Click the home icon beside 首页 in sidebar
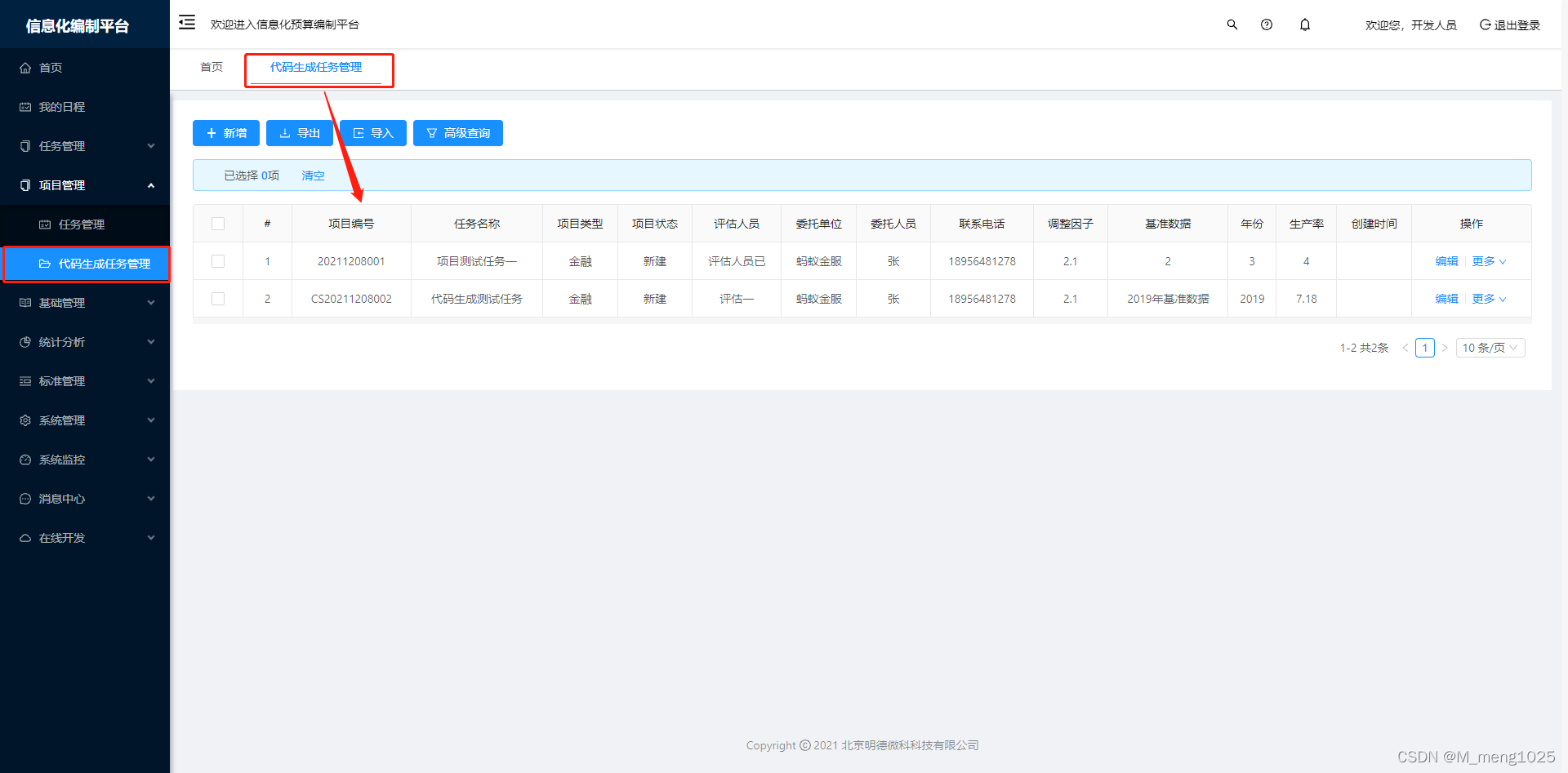 tap(25, 68)
